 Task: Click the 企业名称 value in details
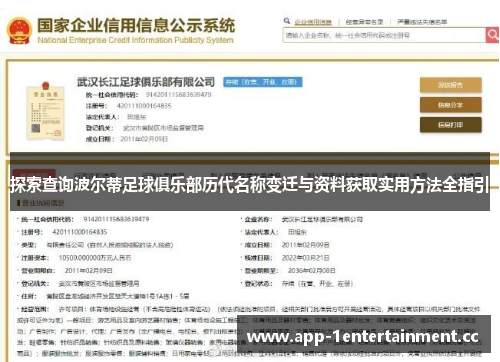pos(322,219)
